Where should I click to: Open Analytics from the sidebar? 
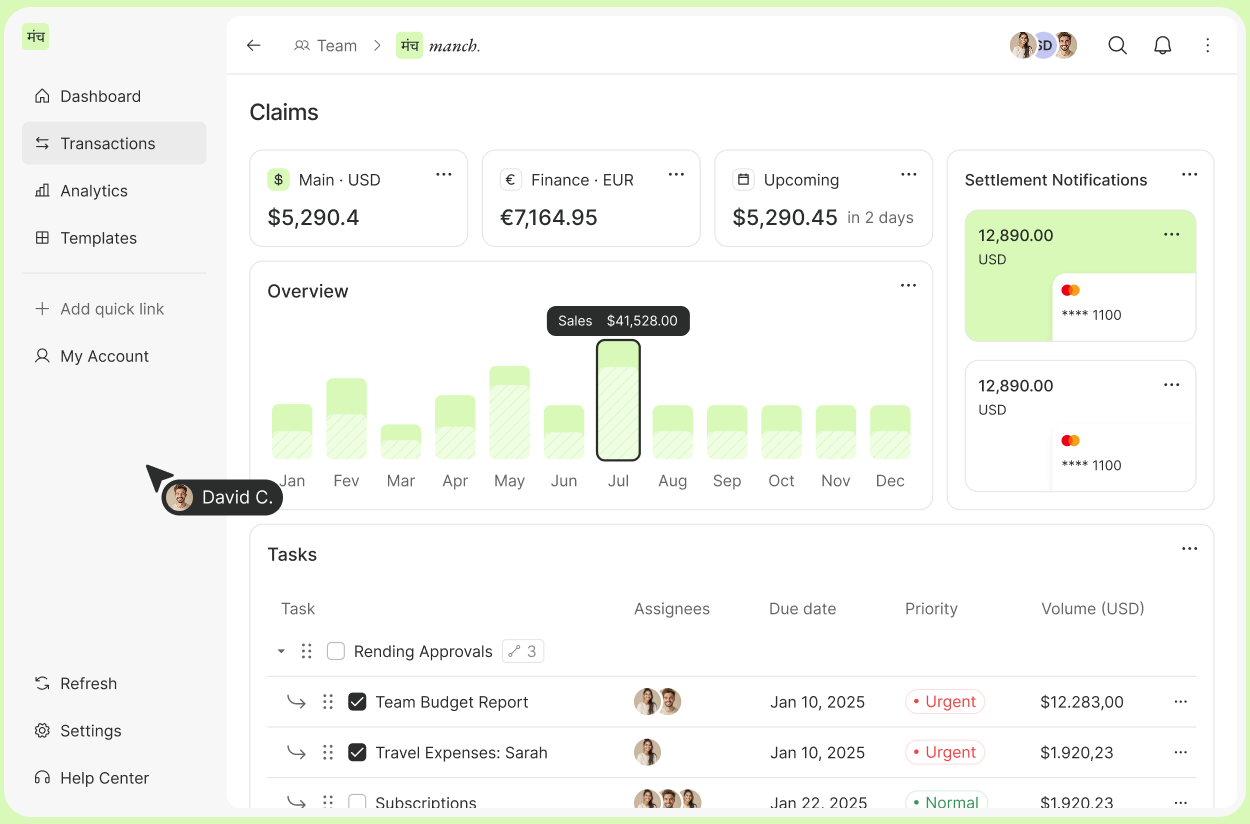pyautogui.click(x=95, y=190)
